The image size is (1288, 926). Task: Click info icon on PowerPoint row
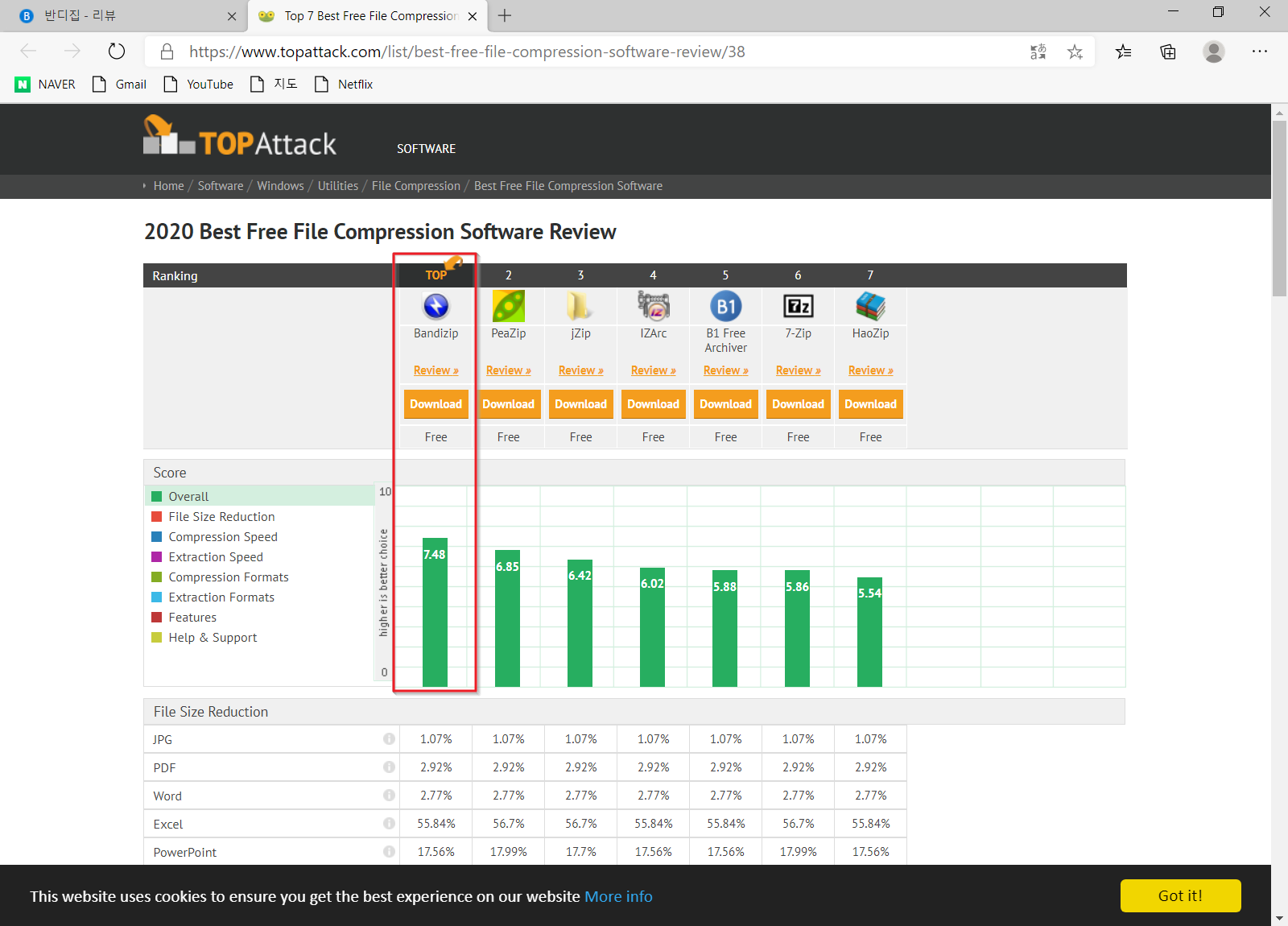click(389, 852)
